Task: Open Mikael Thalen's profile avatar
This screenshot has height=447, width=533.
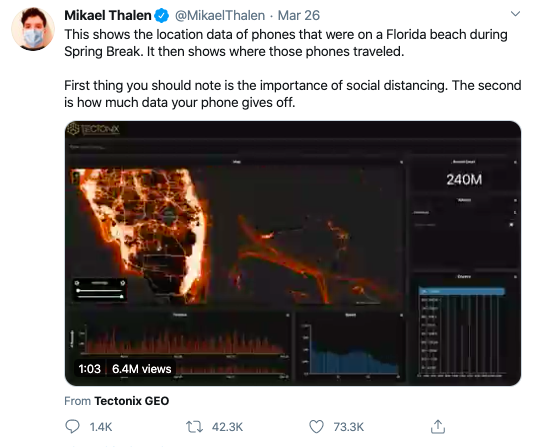Action: [33, 29]
